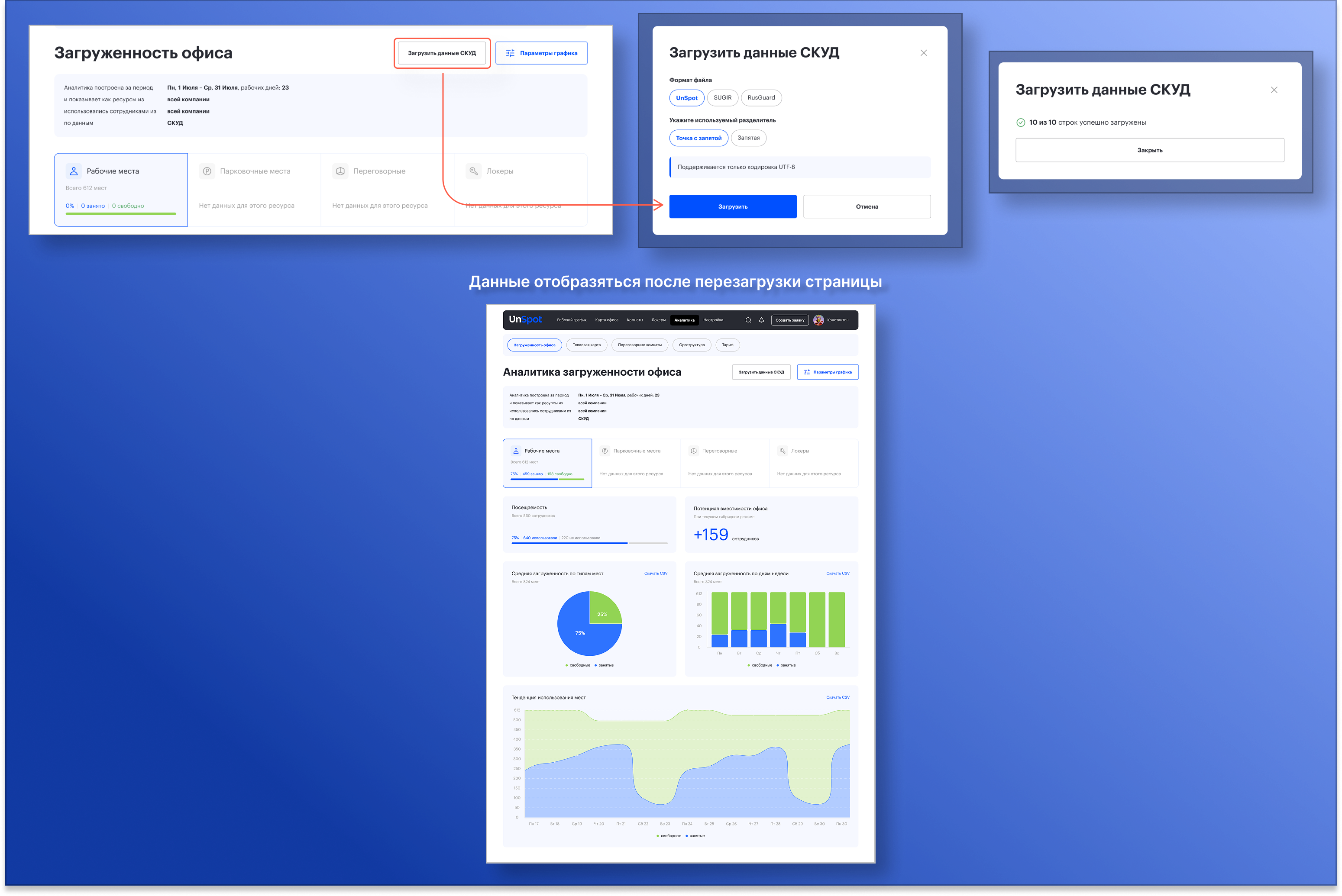The image size is (1342, 896).
Task: Click Константин's user avatar picture
Action: (x=818, y=320)
